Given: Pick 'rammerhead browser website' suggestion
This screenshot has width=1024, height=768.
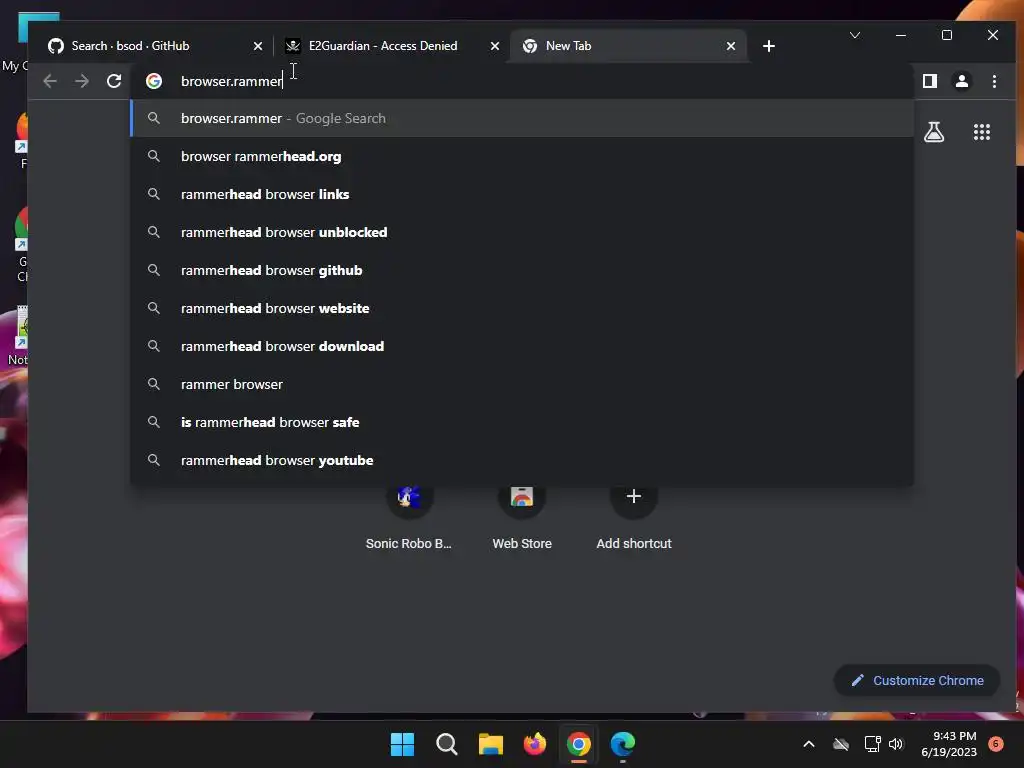Looking at the screenshot, I should 522,308.
